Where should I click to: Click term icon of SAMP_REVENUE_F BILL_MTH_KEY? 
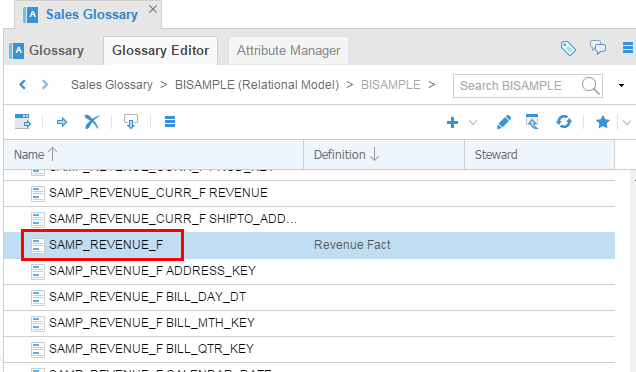[38, 323]
